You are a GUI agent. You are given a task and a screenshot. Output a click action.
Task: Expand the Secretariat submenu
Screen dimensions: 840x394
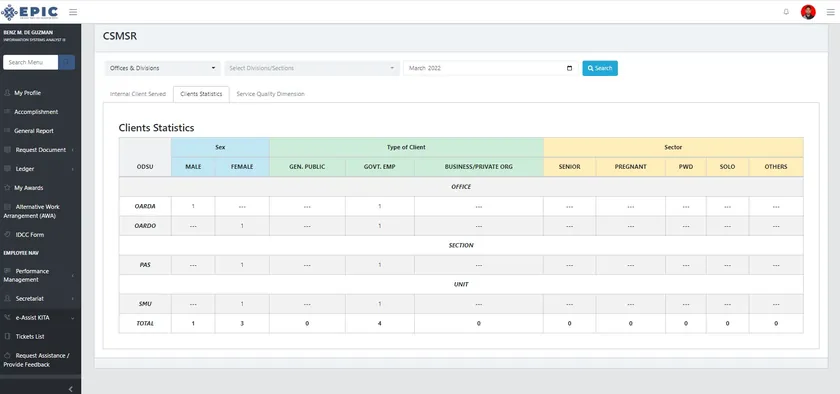(40, 299)
